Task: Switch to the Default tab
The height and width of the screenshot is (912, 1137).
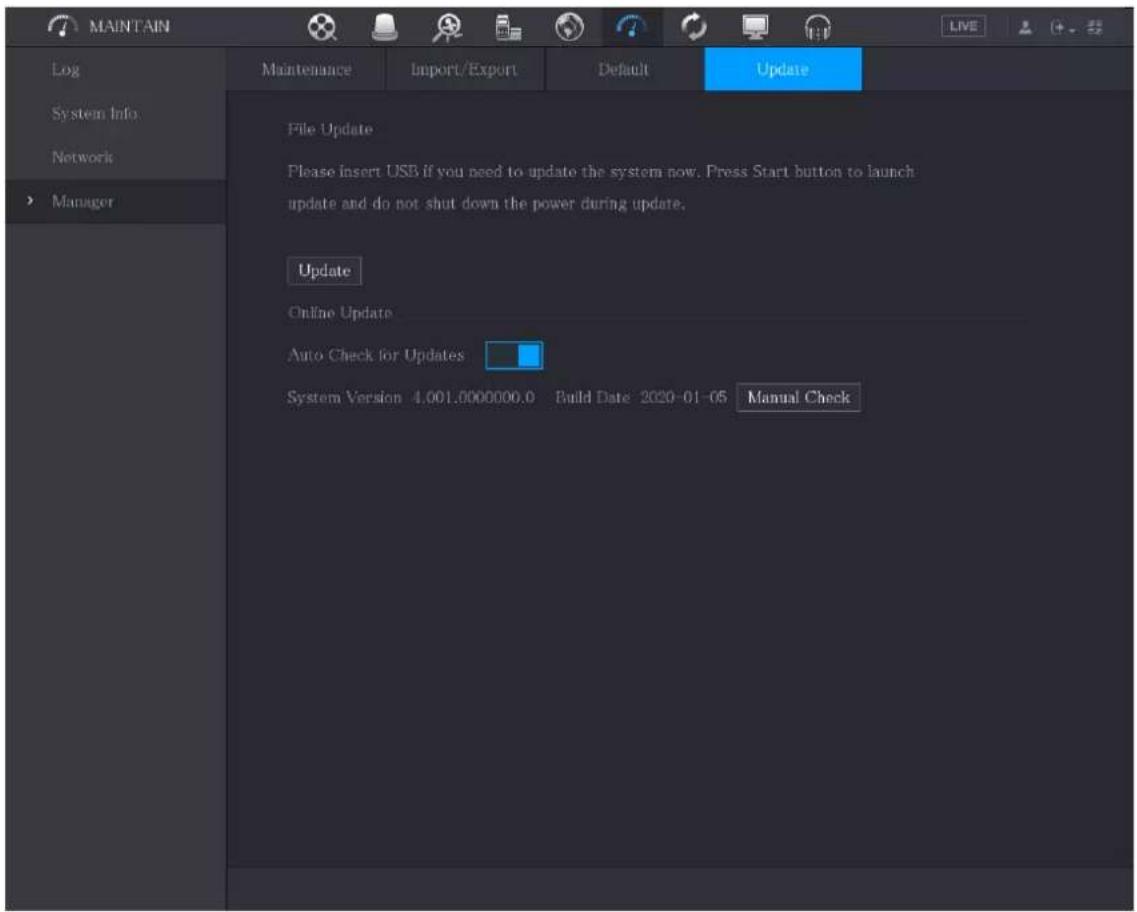Action: (624, 70)
